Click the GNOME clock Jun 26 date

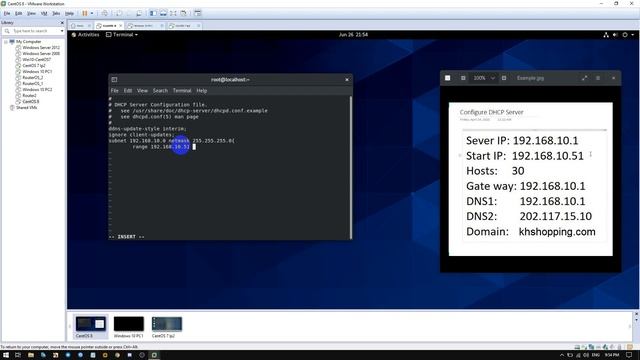pos(353,35)
